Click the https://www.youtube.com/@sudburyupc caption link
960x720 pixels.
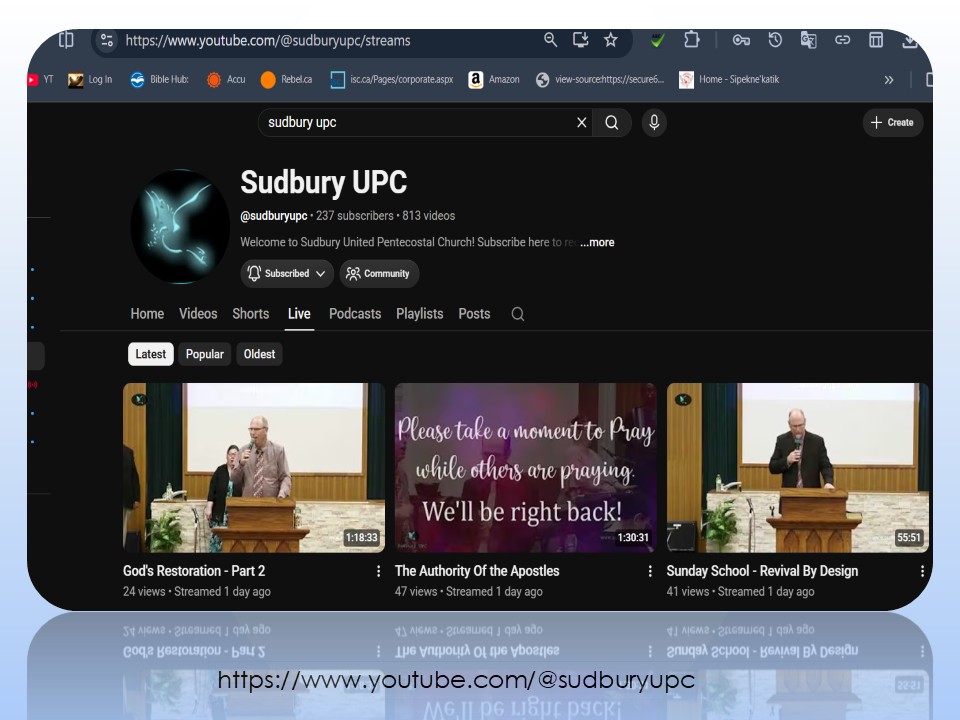pyautogui.click(x=456, y=680)
